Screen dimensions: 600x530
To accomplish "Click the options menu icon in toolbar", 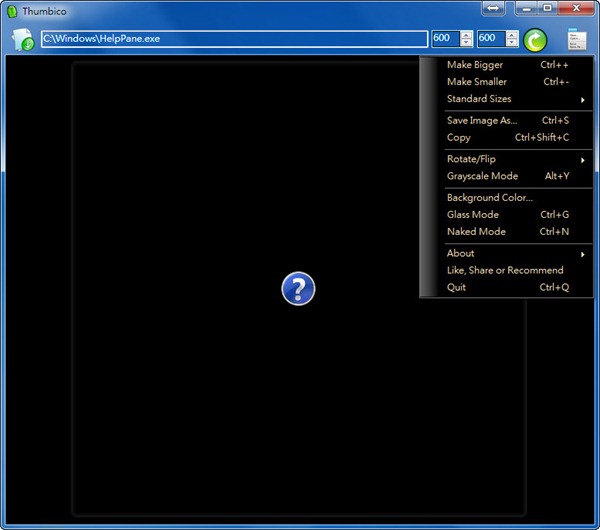I will coord(576,40).
